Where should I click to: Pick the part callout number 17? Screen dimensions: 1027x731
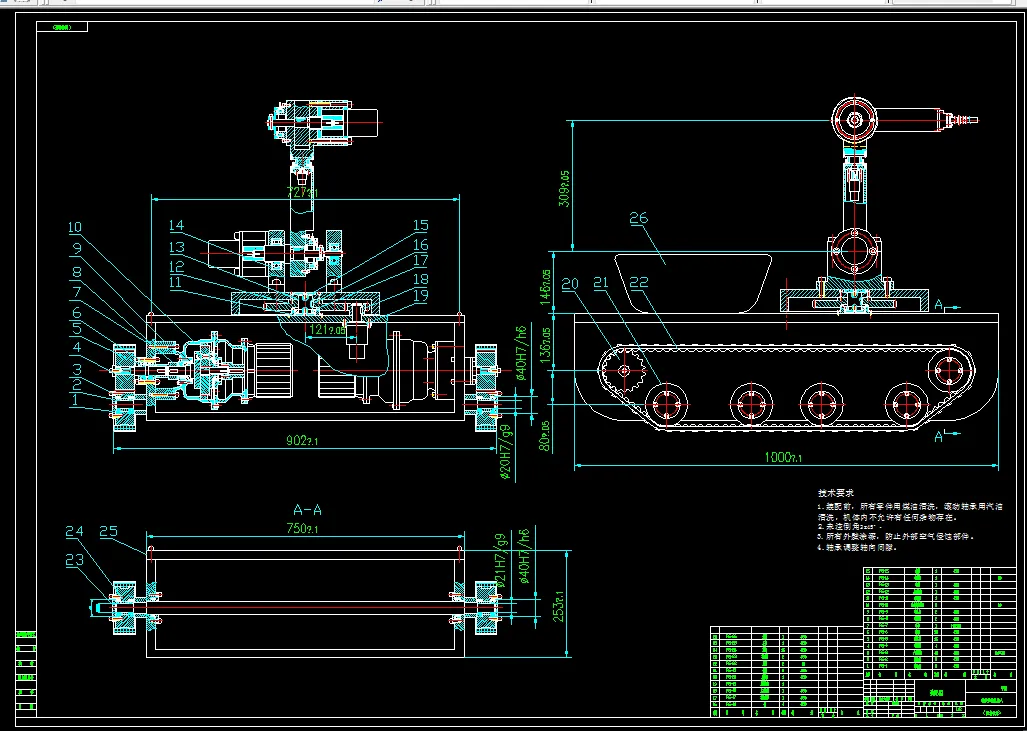tap(420, 260)
